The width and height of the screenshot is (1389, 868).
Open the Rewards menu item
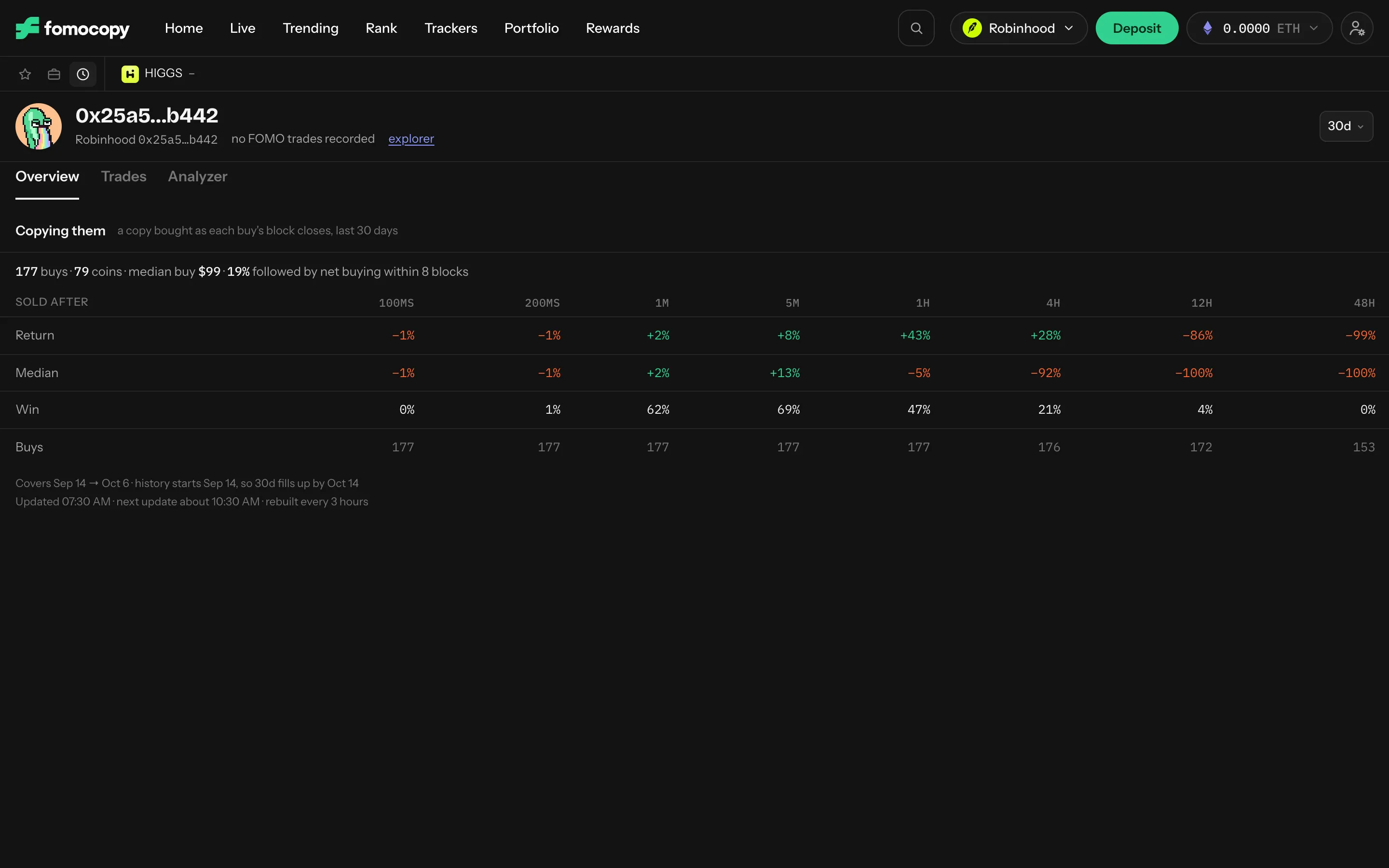(613, 28)
